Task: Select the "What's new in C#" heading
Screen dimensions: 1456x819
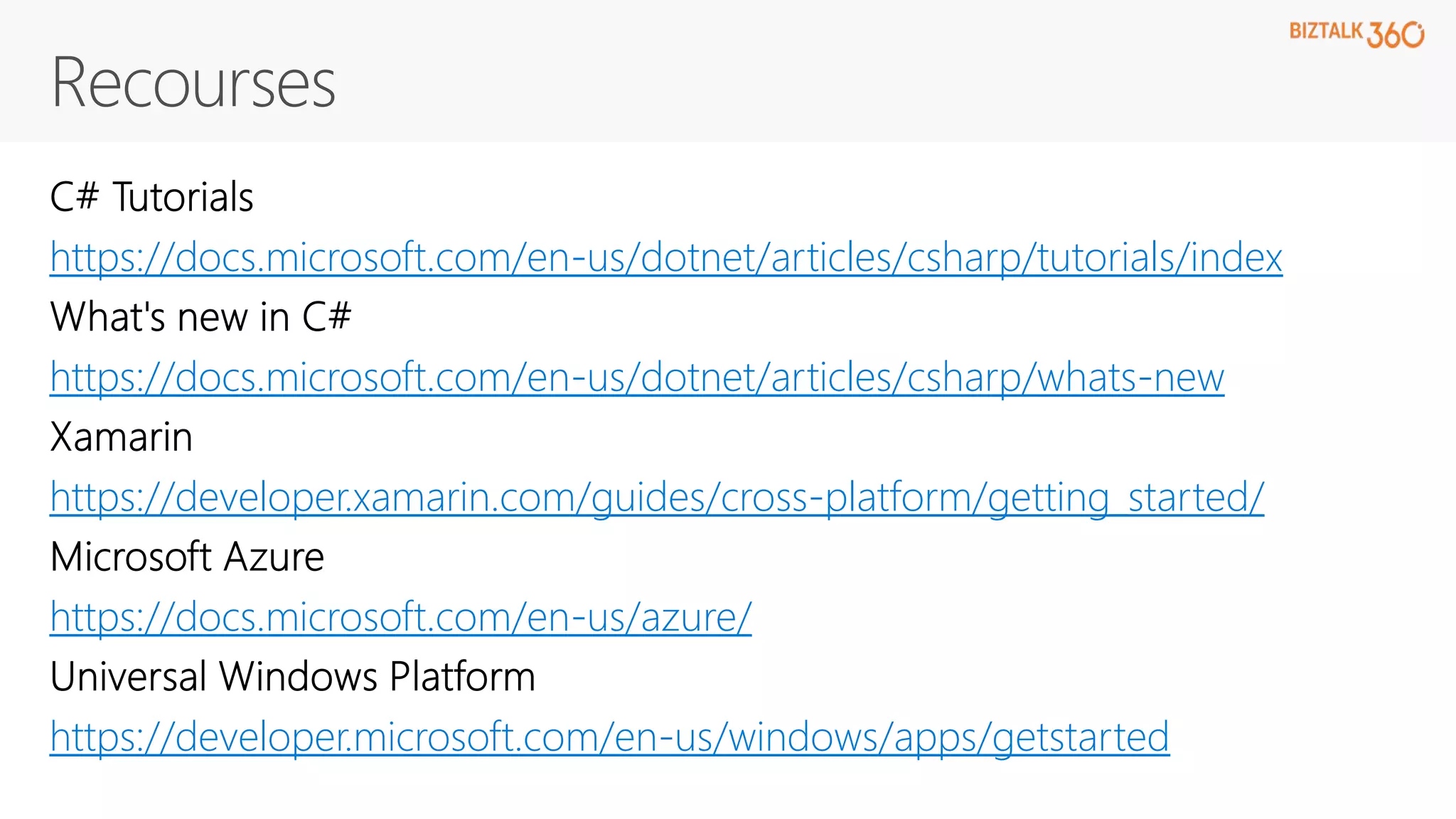Action: click(200, 317)
